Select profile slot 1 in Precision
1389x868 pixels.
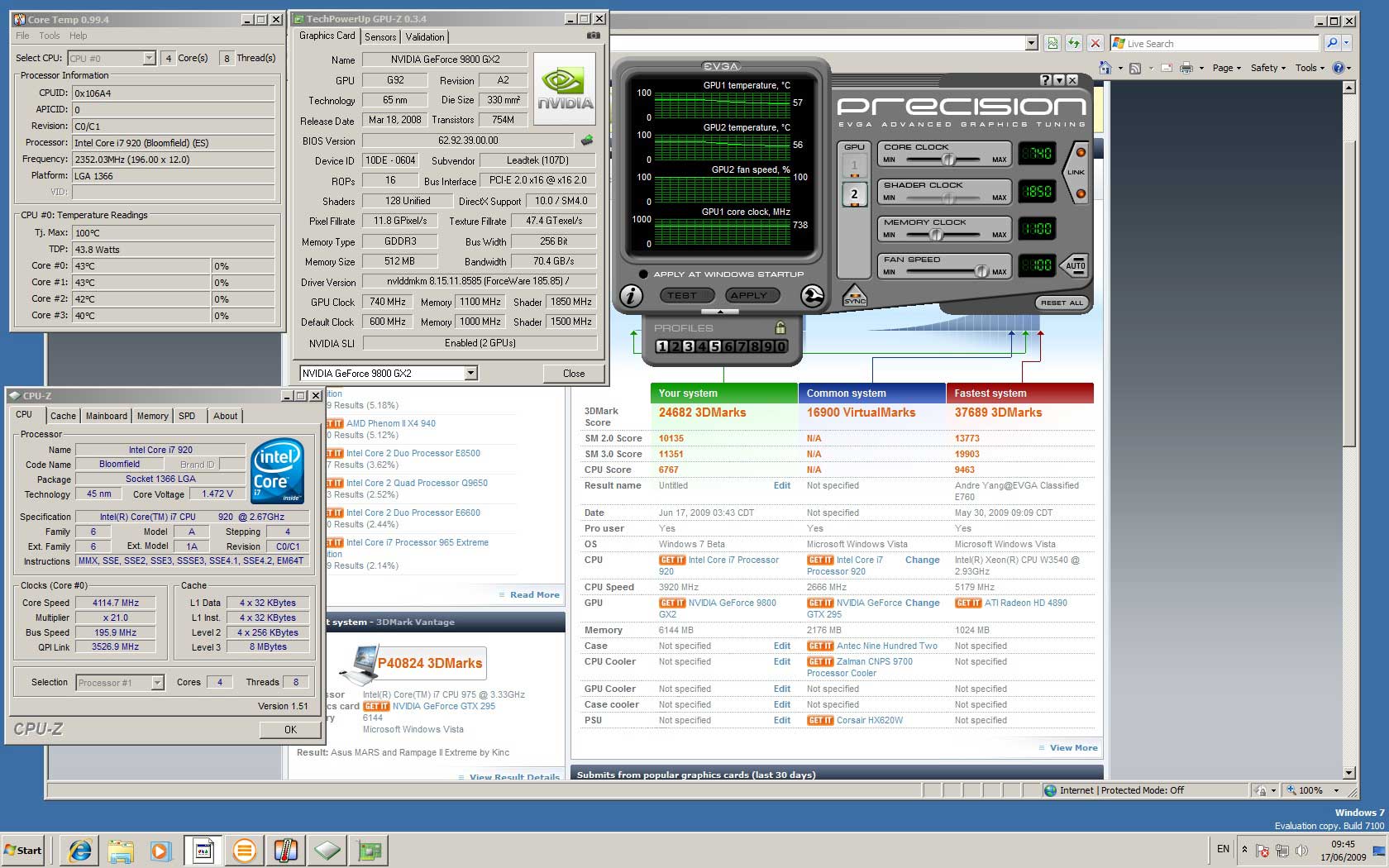click(661, 346)
